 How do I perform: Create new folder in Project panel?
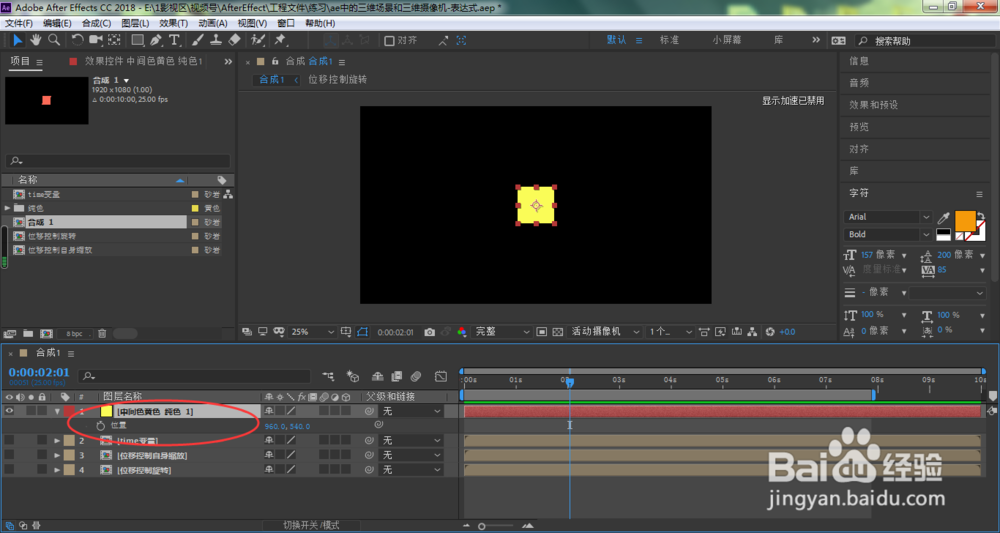coord(28,333)
